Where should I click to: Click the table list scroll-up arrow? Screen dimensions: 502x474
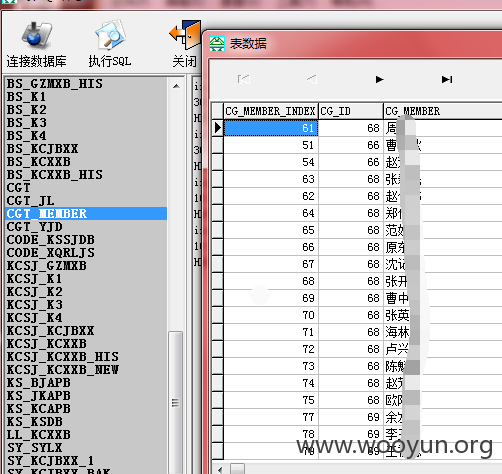tap(176, 86)
